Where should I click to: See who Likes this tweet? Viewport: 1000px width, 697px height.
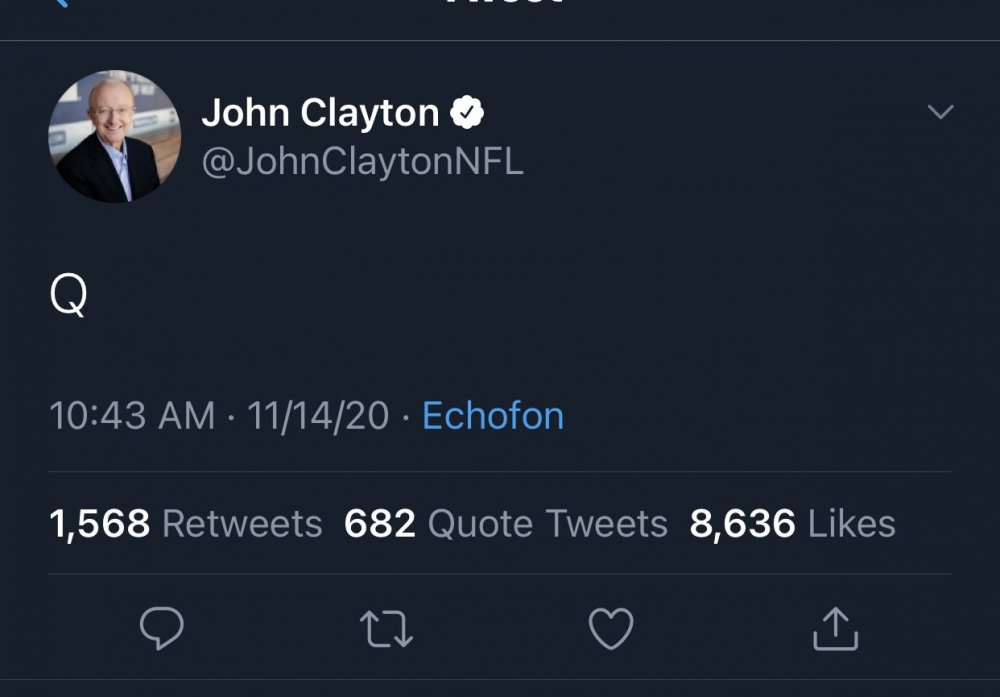[x=851, y=524]
